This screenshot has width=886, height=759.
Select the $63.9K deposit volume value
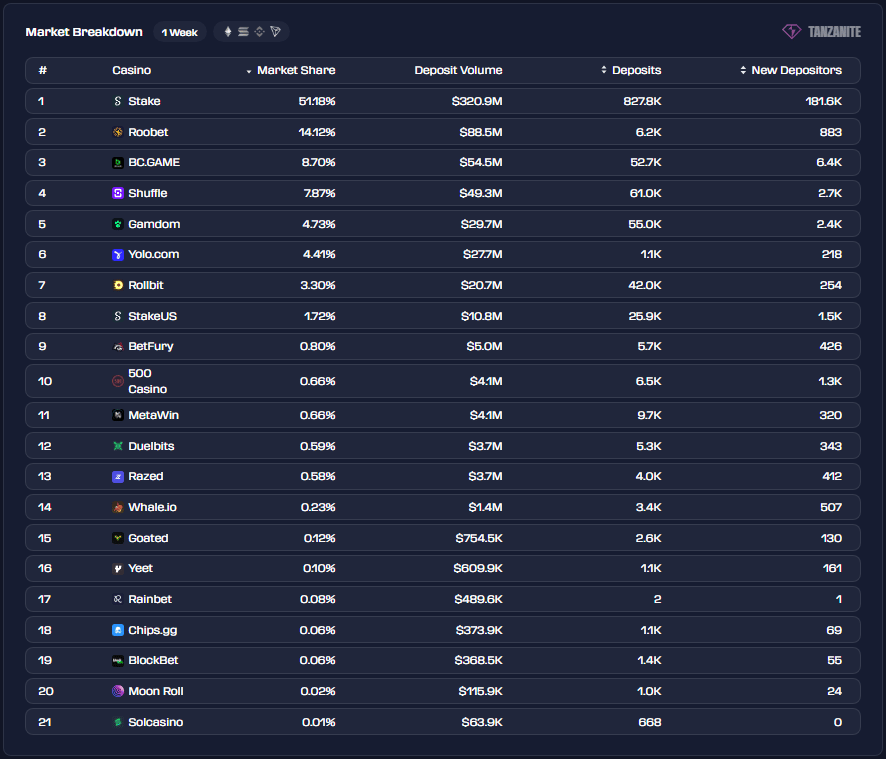[482, 722]
